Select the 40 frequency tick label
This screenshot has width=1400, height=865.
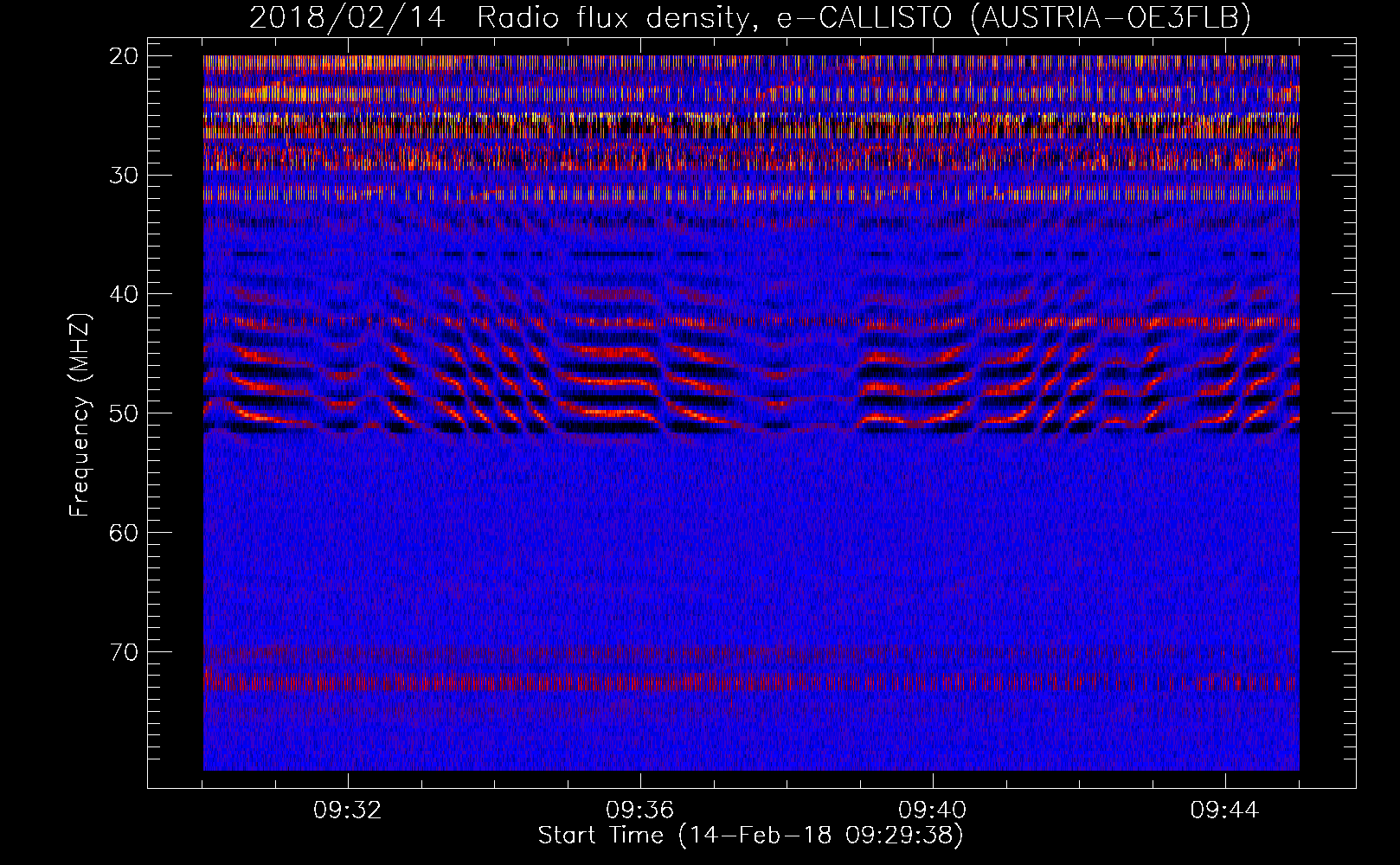tap(125, 294)
